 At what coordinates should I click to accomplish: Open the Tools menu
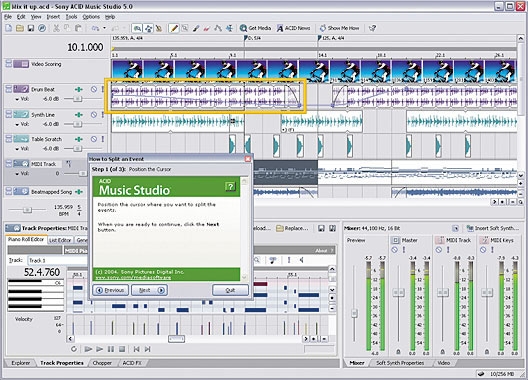(x=71, y=17)
